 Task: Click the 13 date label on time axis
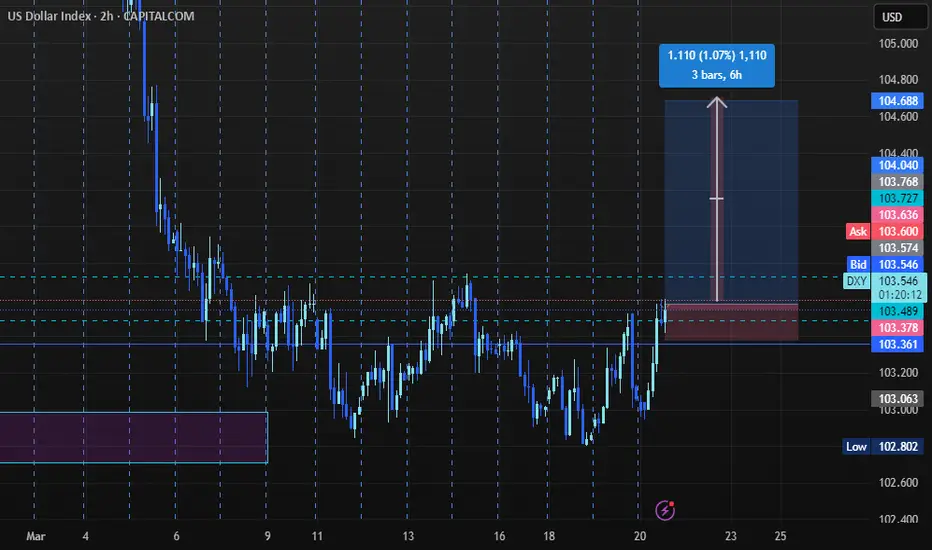[x=408, y=536]
